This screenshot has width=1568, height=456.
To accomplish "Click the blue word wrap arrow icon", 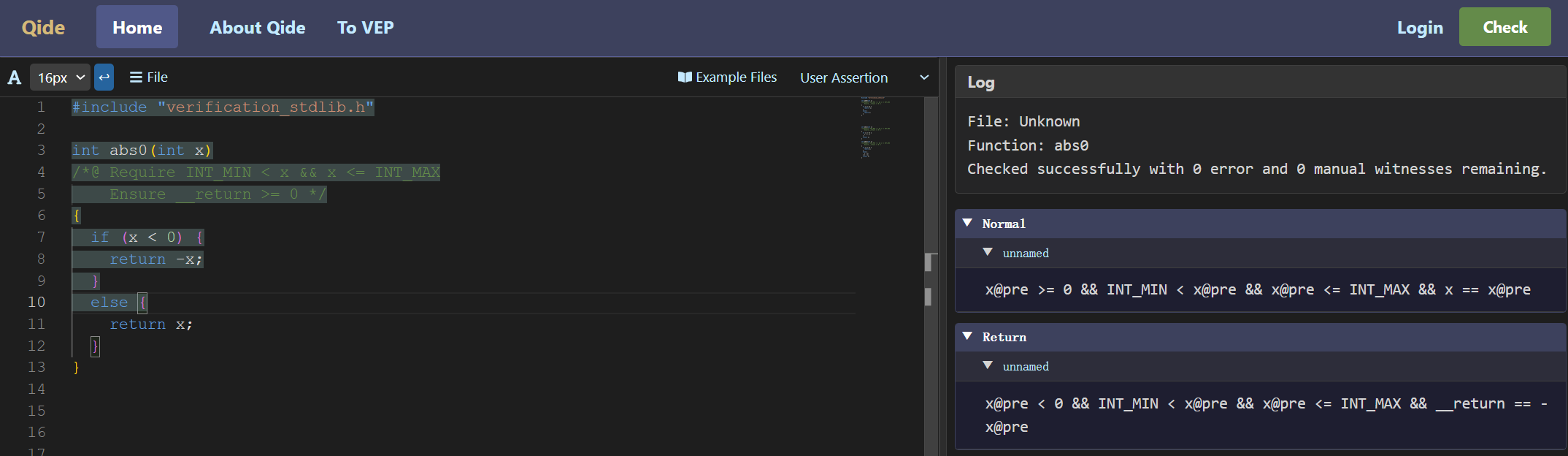I will tap(104, 77).
